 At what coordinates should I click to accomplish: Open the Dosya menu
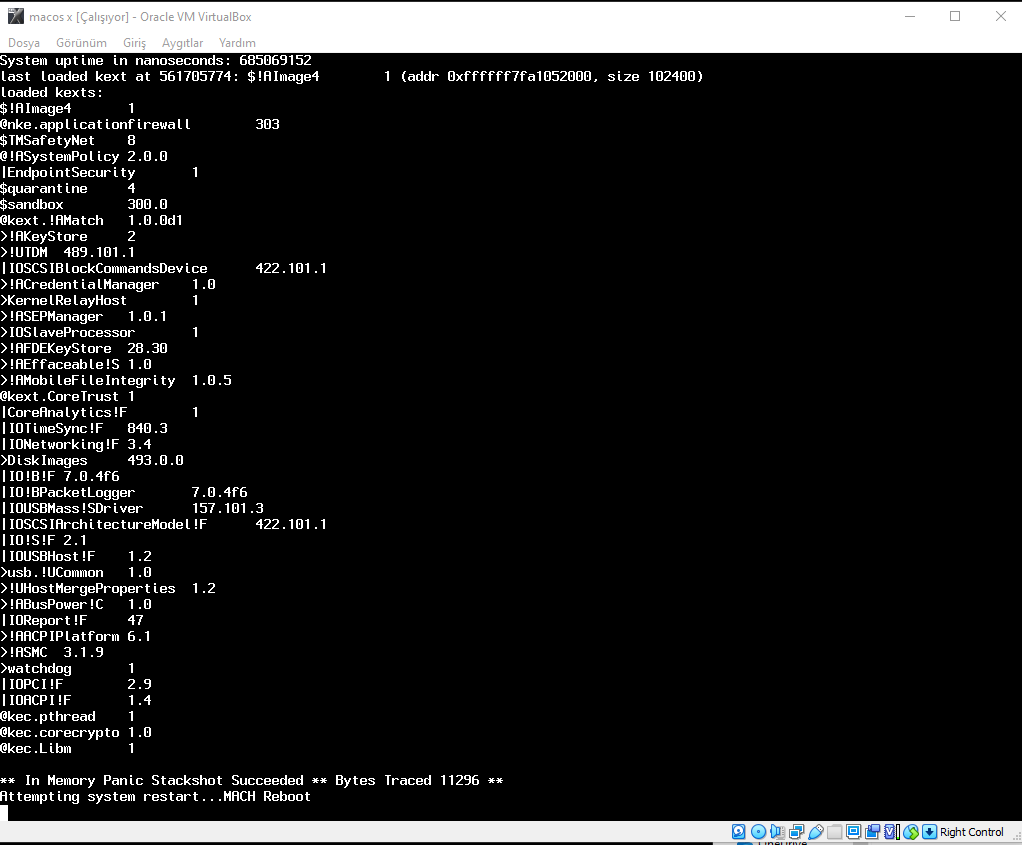point(24,43)
